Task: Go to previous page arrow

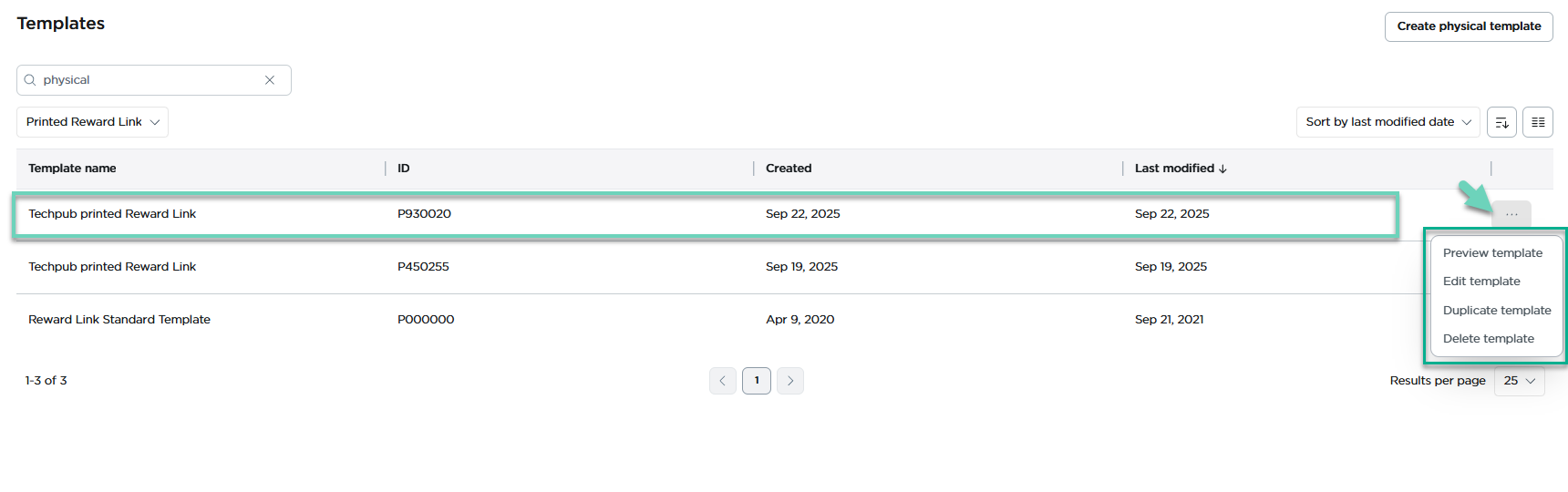Action: tap(723, 381)
